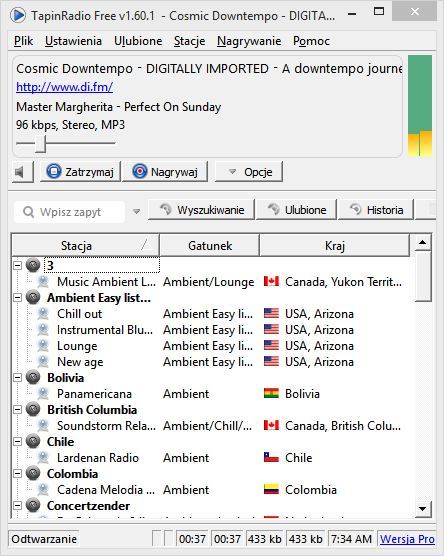Click station icon next to 'Panamericana'
The image size is (444, 556).
coord(43,394)
